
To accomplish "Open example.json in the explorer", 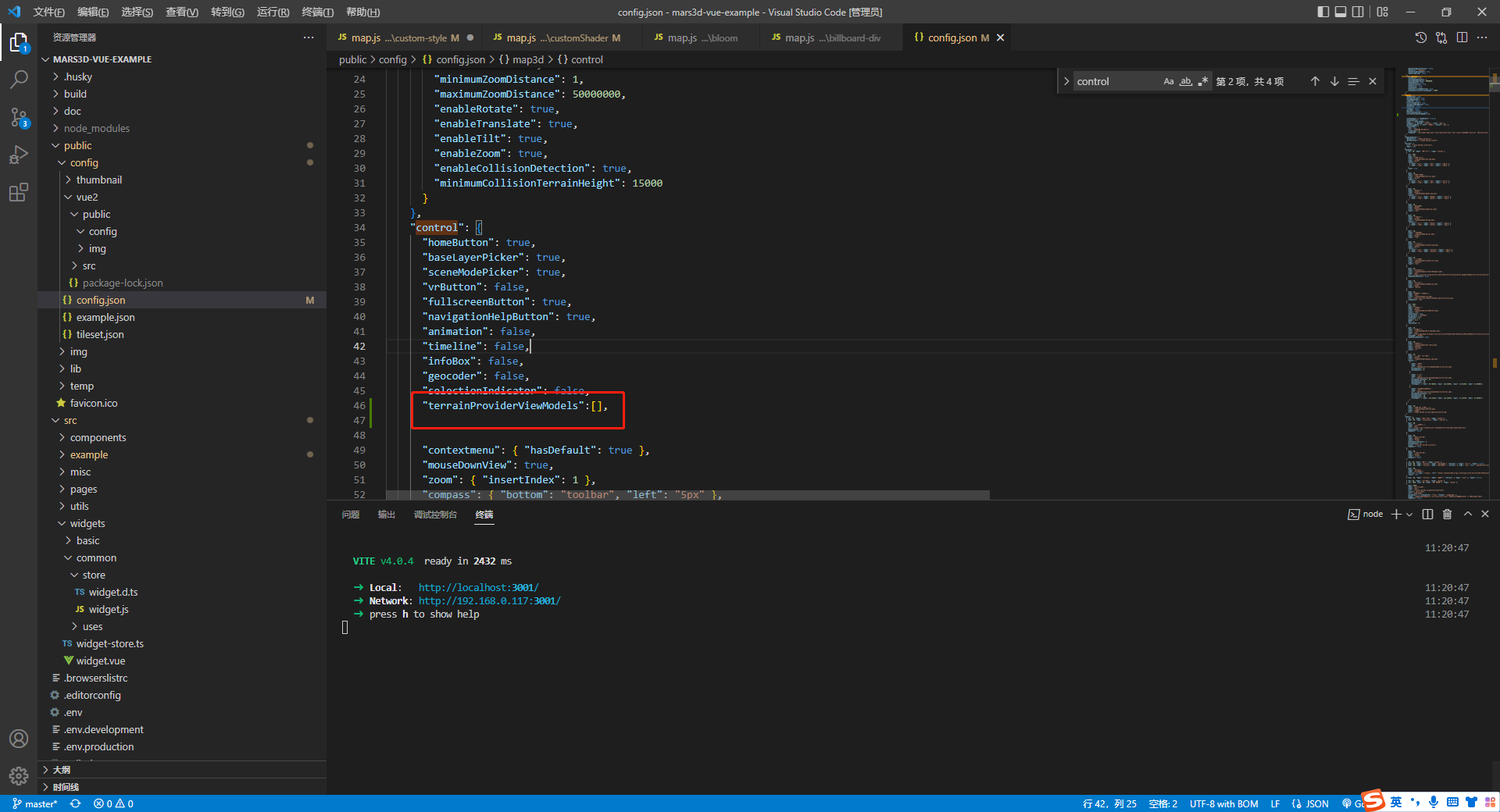I will [x=105, y=317].
